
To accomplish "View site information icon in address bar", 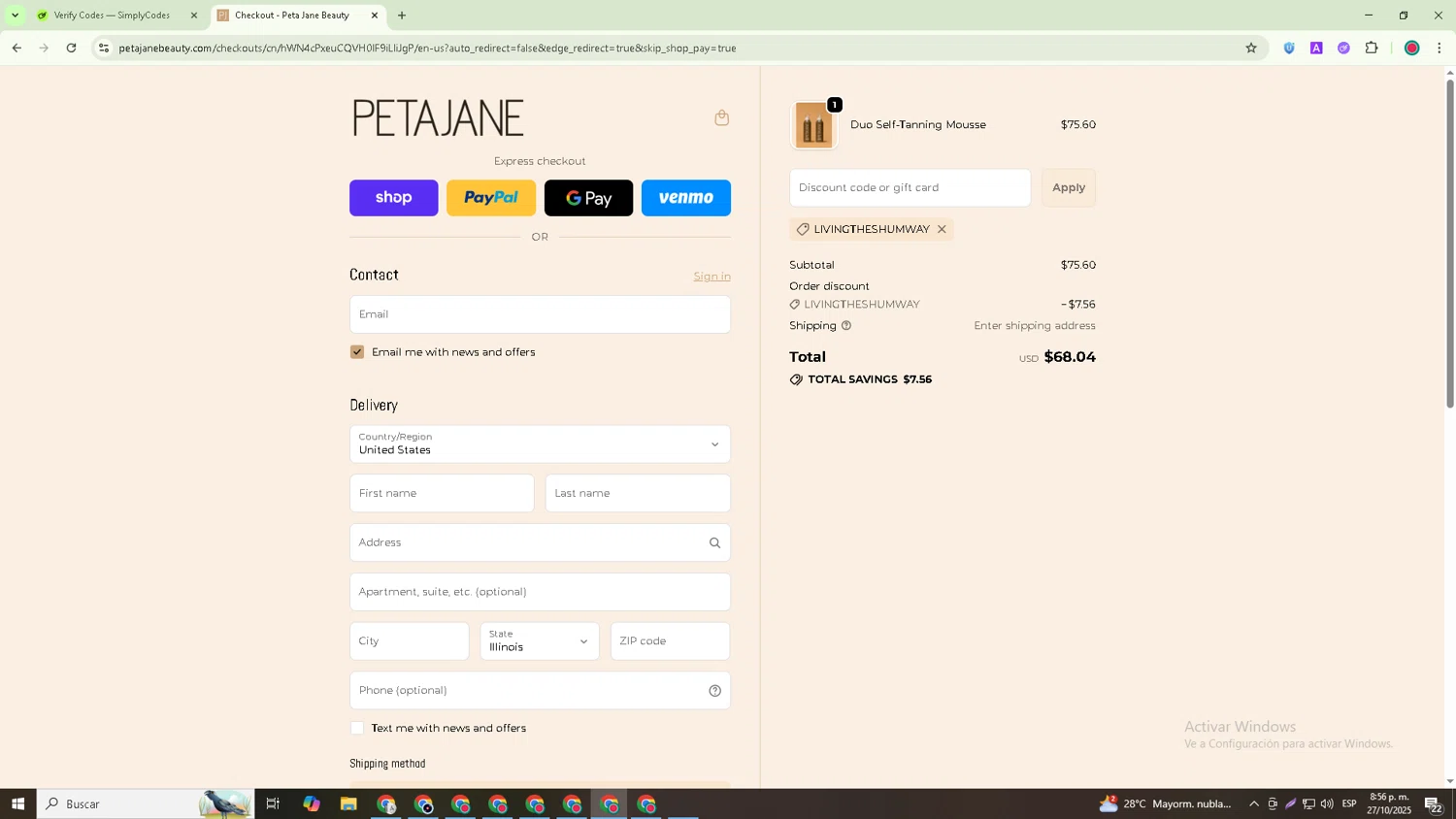I will 104,48.
